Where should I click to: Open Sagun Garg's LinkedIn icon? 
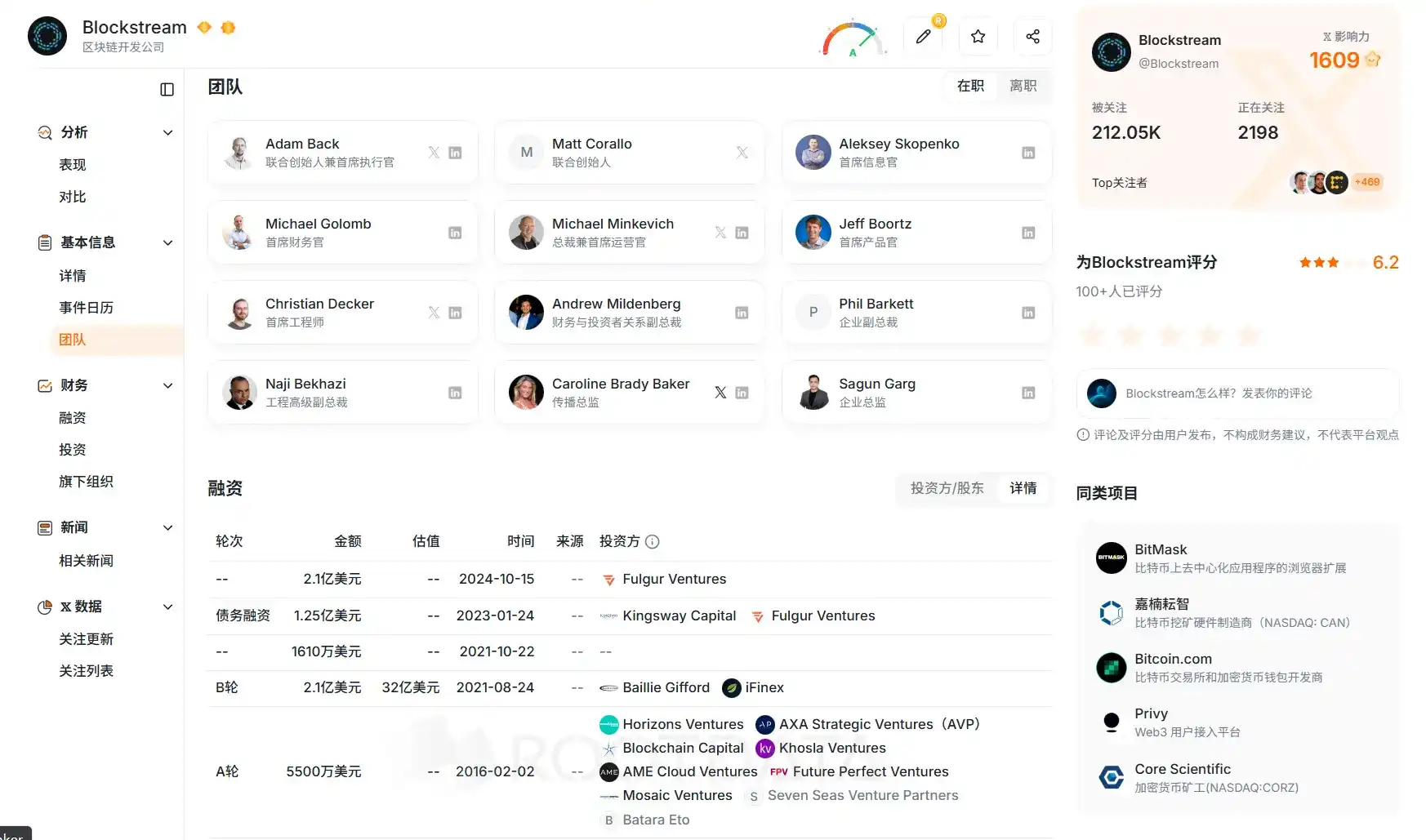coord(1029,393)
